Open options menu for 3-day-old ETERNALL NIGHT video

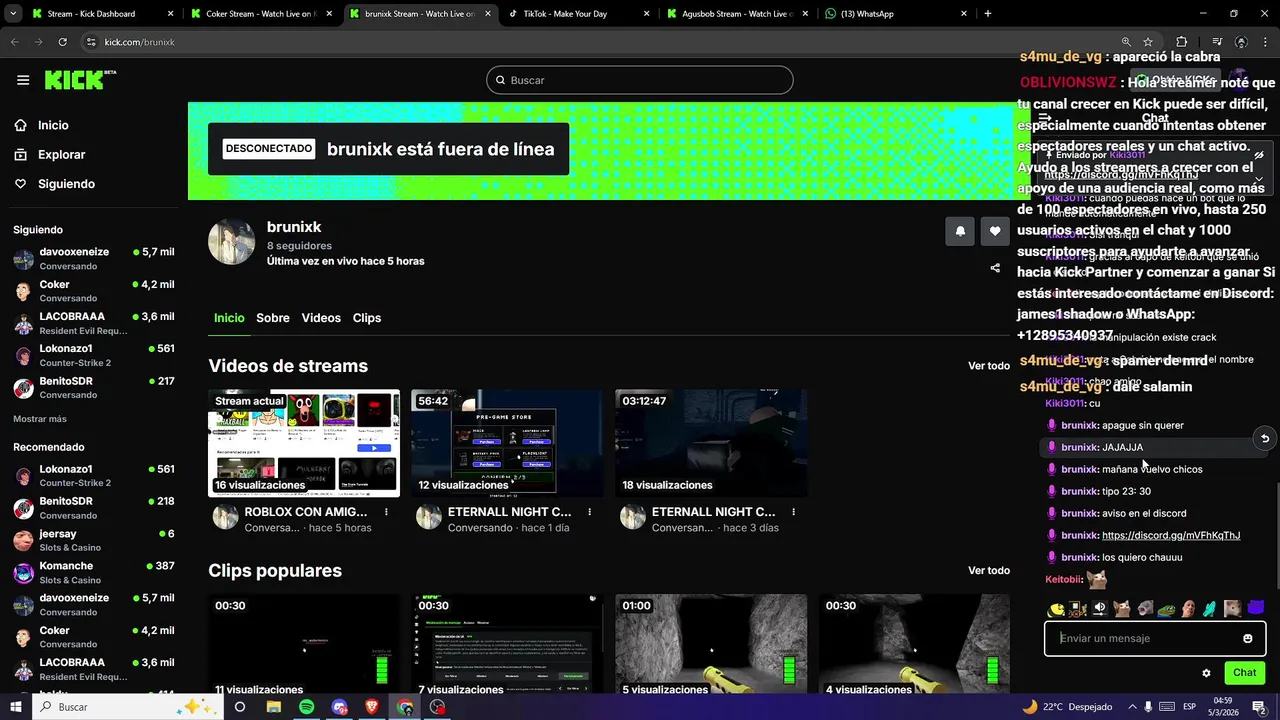coord(793,512)
